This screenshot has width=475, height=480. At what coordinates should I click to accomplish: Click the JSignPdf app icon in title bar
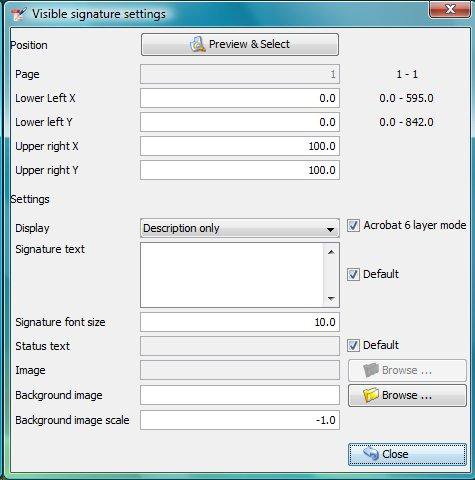(18, 14)
